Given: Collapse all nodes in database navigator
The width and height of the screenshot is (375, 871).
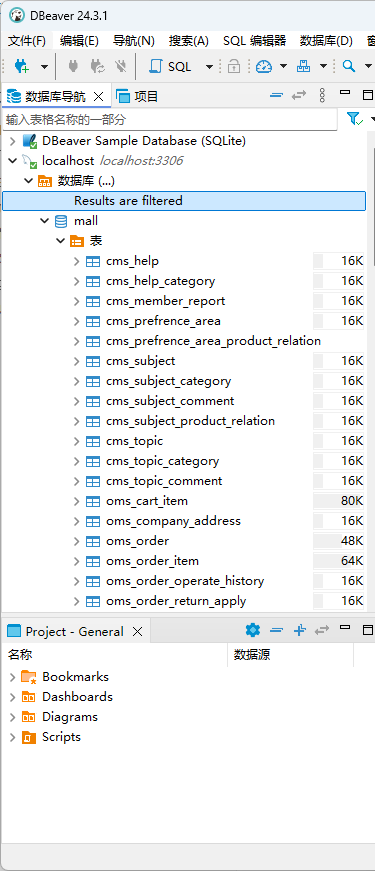Looking at the screenshot, I should tap(276, 96).
